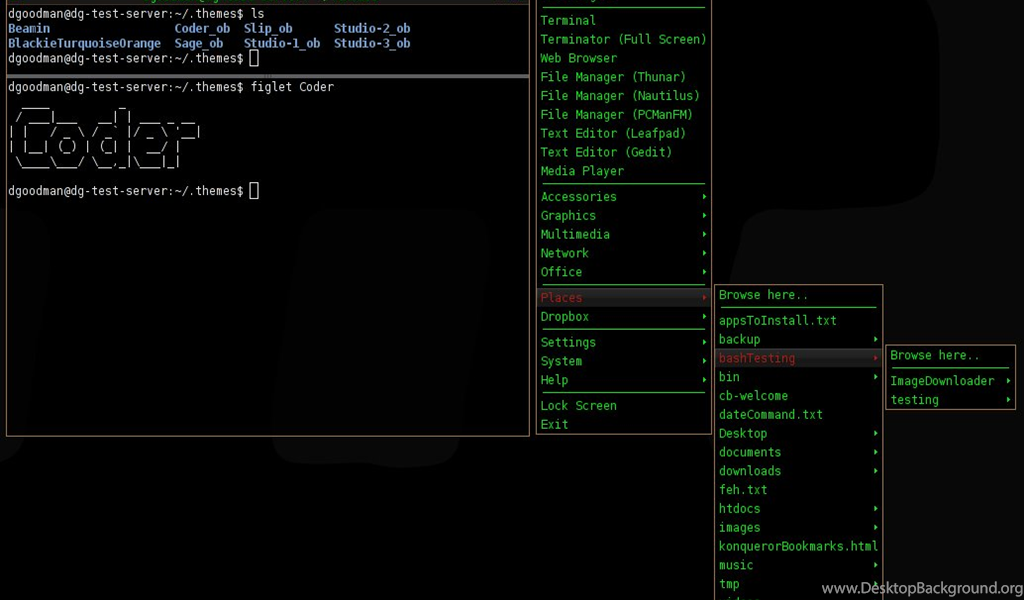Expand the Settings submenu
1024x600 pixels.
coord(623,343)
